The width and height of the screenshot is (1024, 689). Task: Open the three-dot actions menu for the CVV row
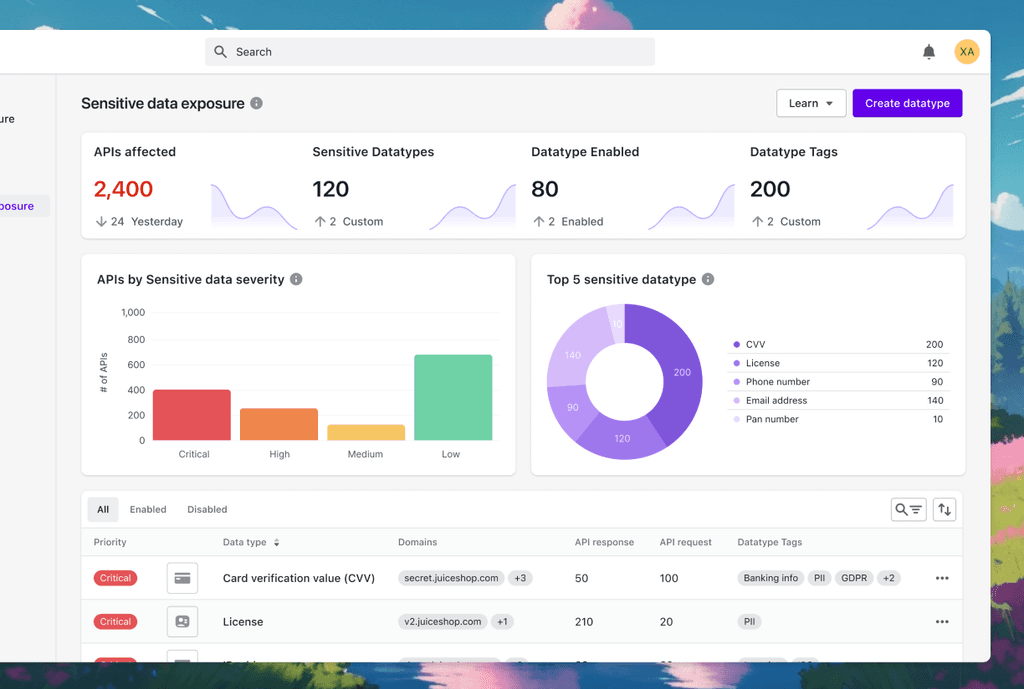point(941,578)
